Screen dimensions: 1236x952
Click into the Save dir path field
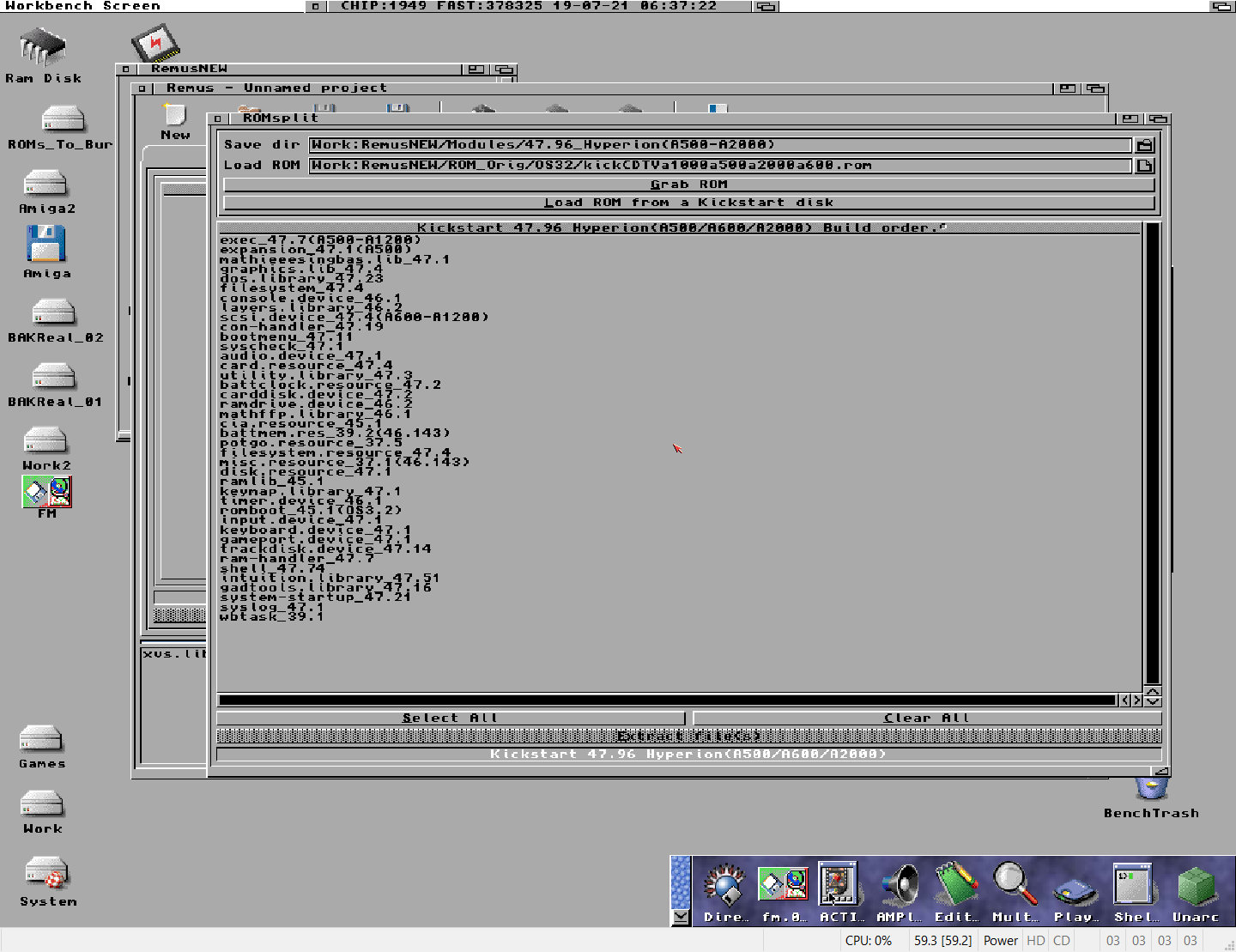pos(720,145)
